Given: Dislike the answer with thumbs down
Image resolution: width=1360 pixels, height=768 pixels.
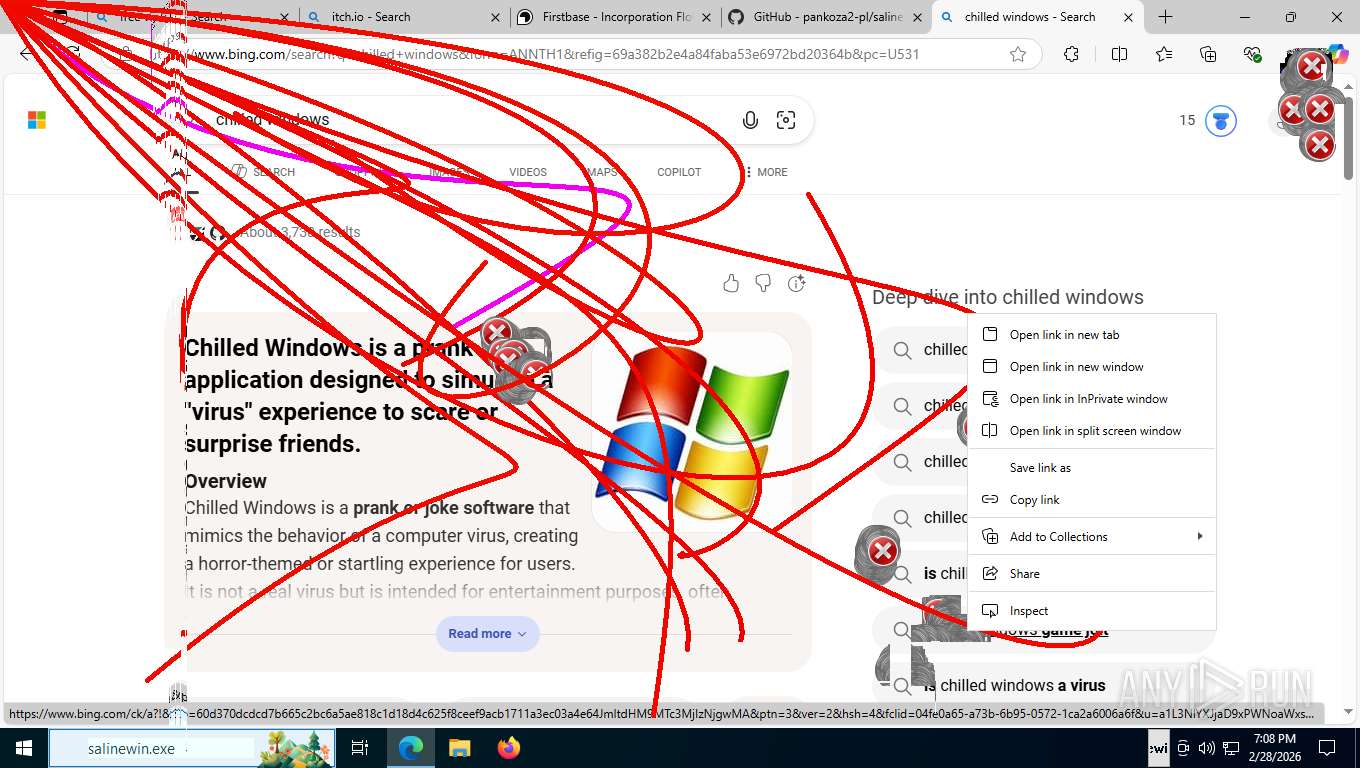Looking at the screenshot, I should pyautogui.click(x=763, y=284).
